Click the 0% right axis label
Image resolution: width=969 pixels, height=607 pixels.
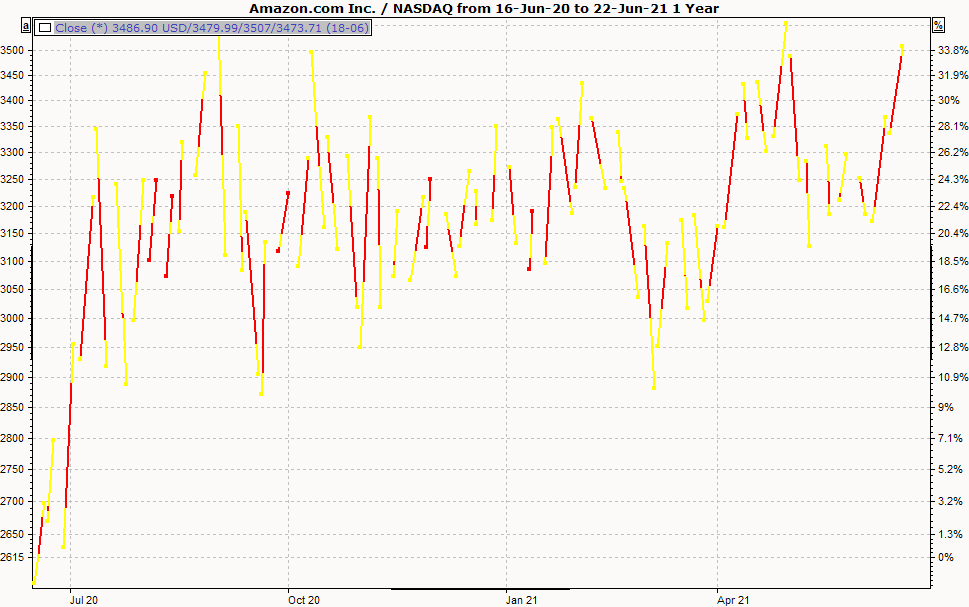click(944, 557)
